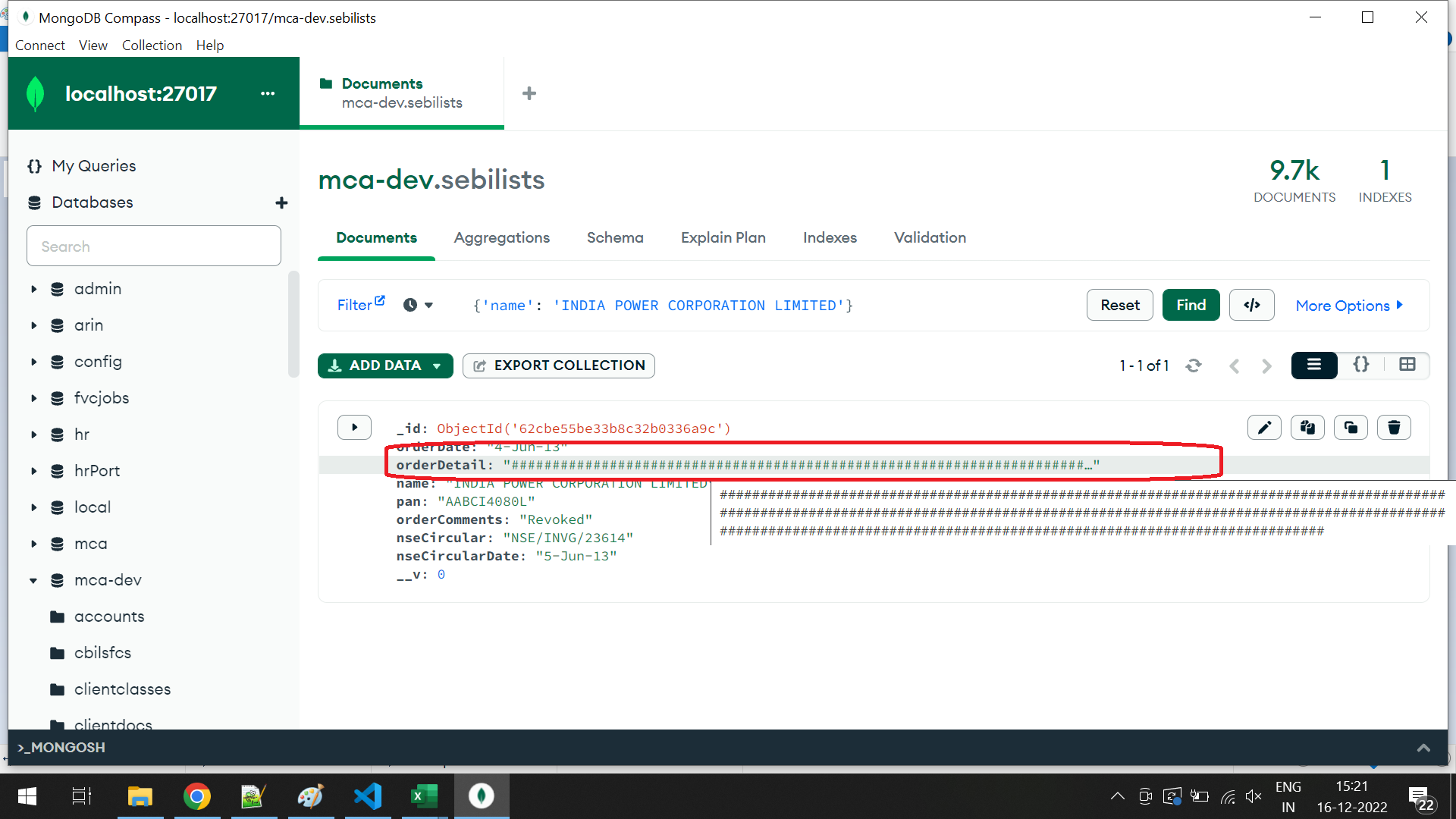This screenshot has height=819, width=1456.
Task: Open the Collection menu
Action: 152,45
